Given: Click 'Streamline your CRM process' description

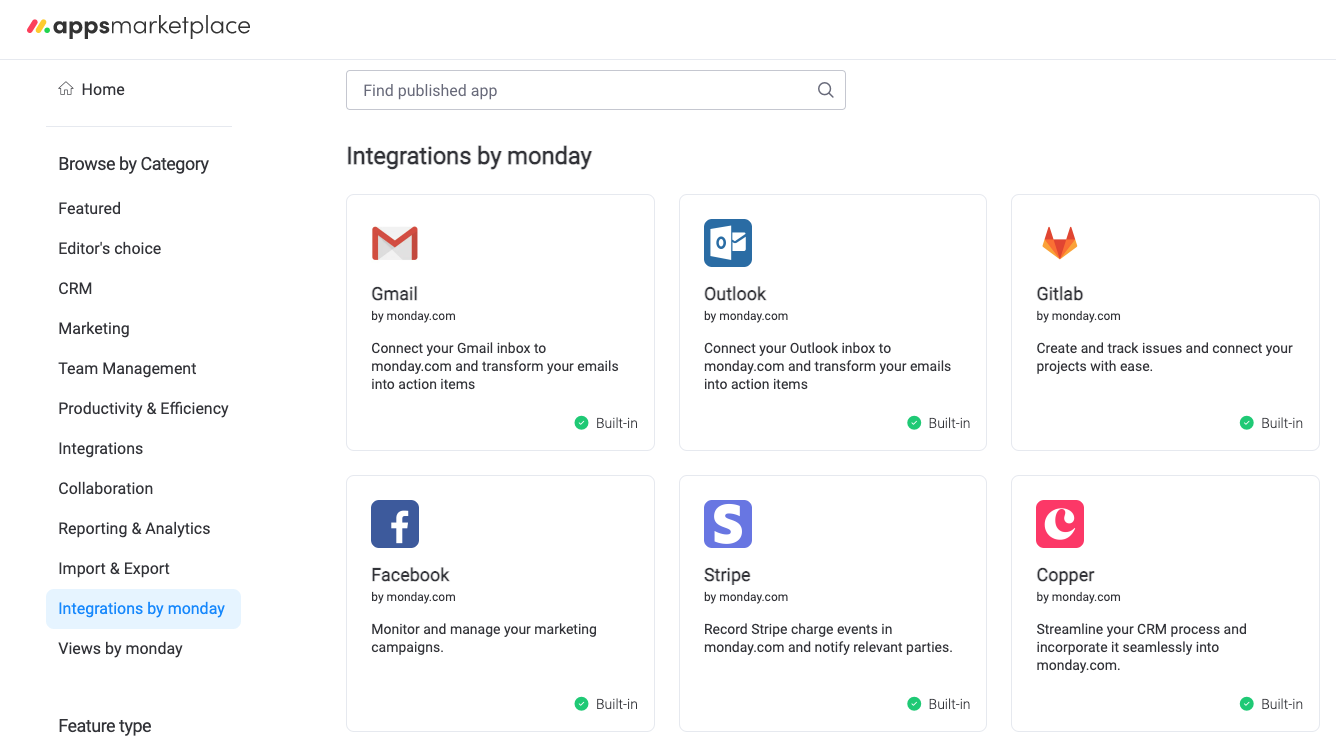Looking at the screenshot, I should click(1142, 647).
